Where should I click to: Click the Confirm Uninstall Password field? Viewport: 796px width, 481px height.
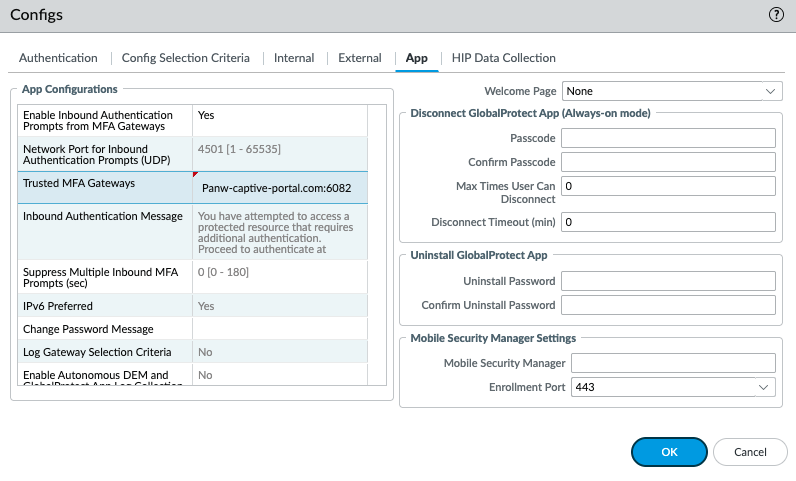coord(668,305)
